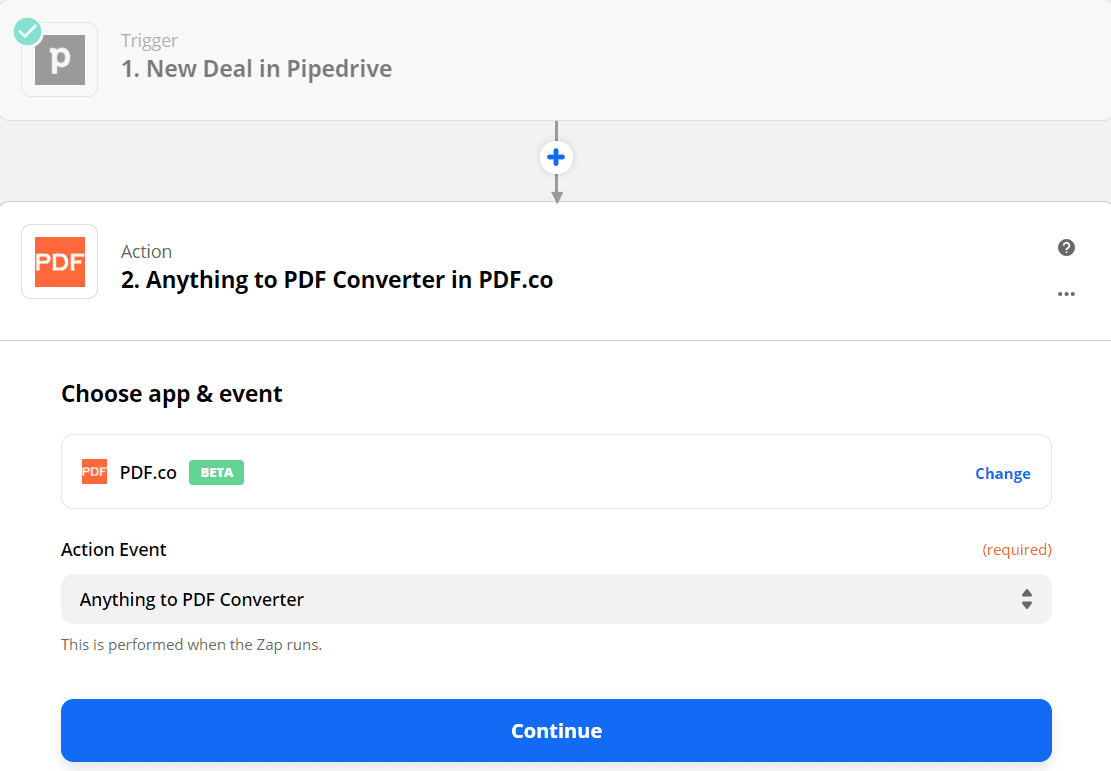Screen dimensions: 1111x771
Task: Click the BETA badge next to PDF.co
Action: (216, 472)
